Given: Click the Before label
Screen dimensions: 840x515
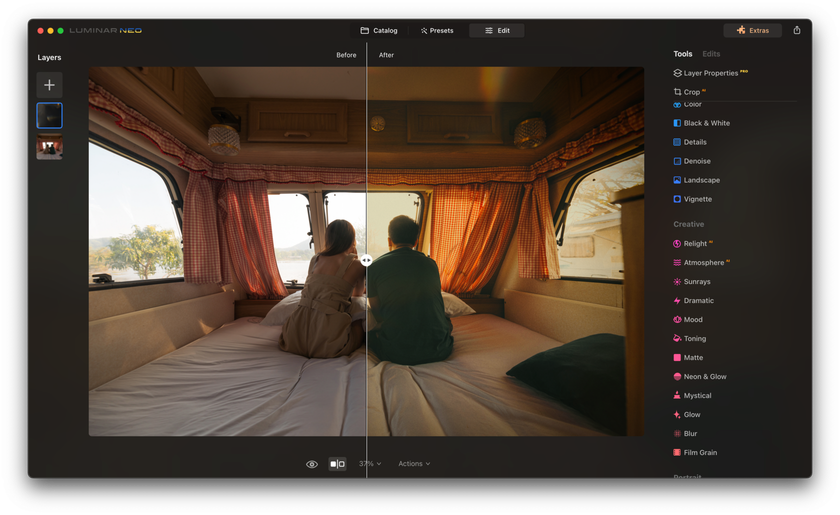Looking at the screenshot, I should [x=346, y=55].
